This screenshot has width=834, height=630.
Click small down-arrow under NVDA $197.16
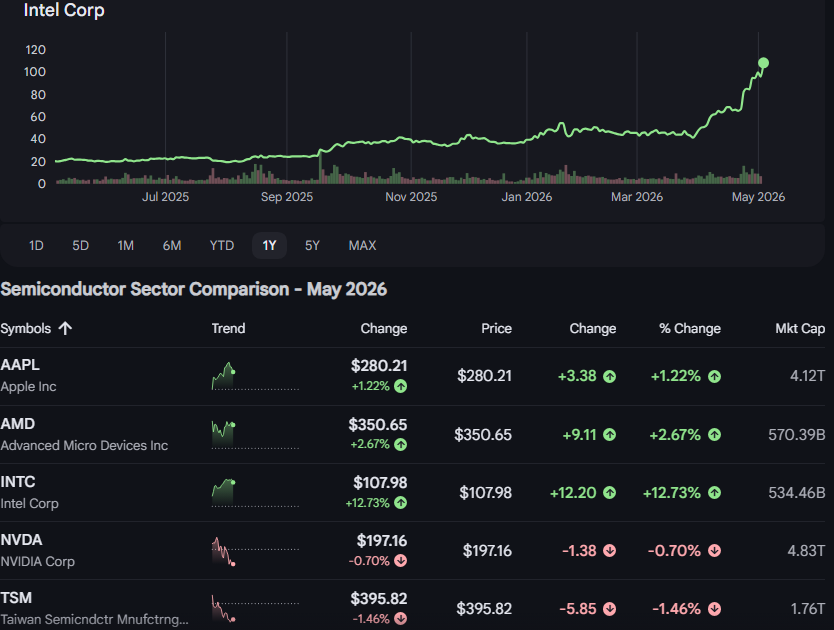(401, 561)
